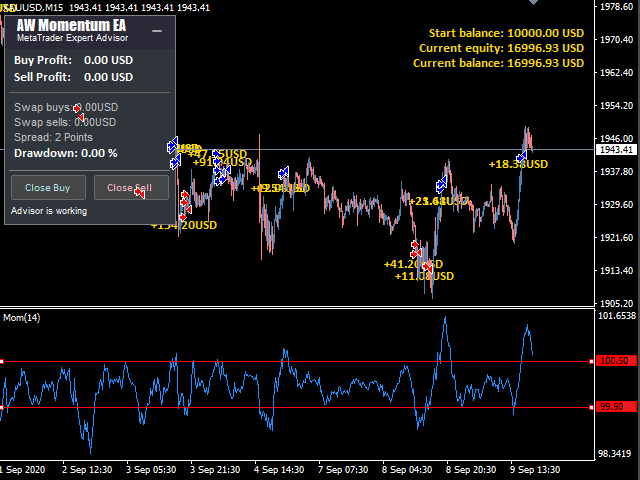Click the 1921.60 price scale label

[x=616, y=238]
